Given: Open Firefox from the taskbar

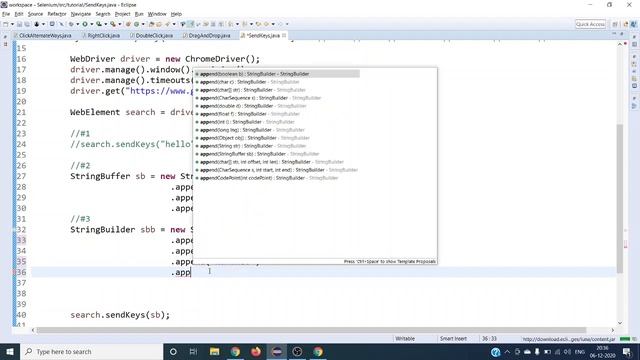Looking at the screenshot, I should (256, 351).
